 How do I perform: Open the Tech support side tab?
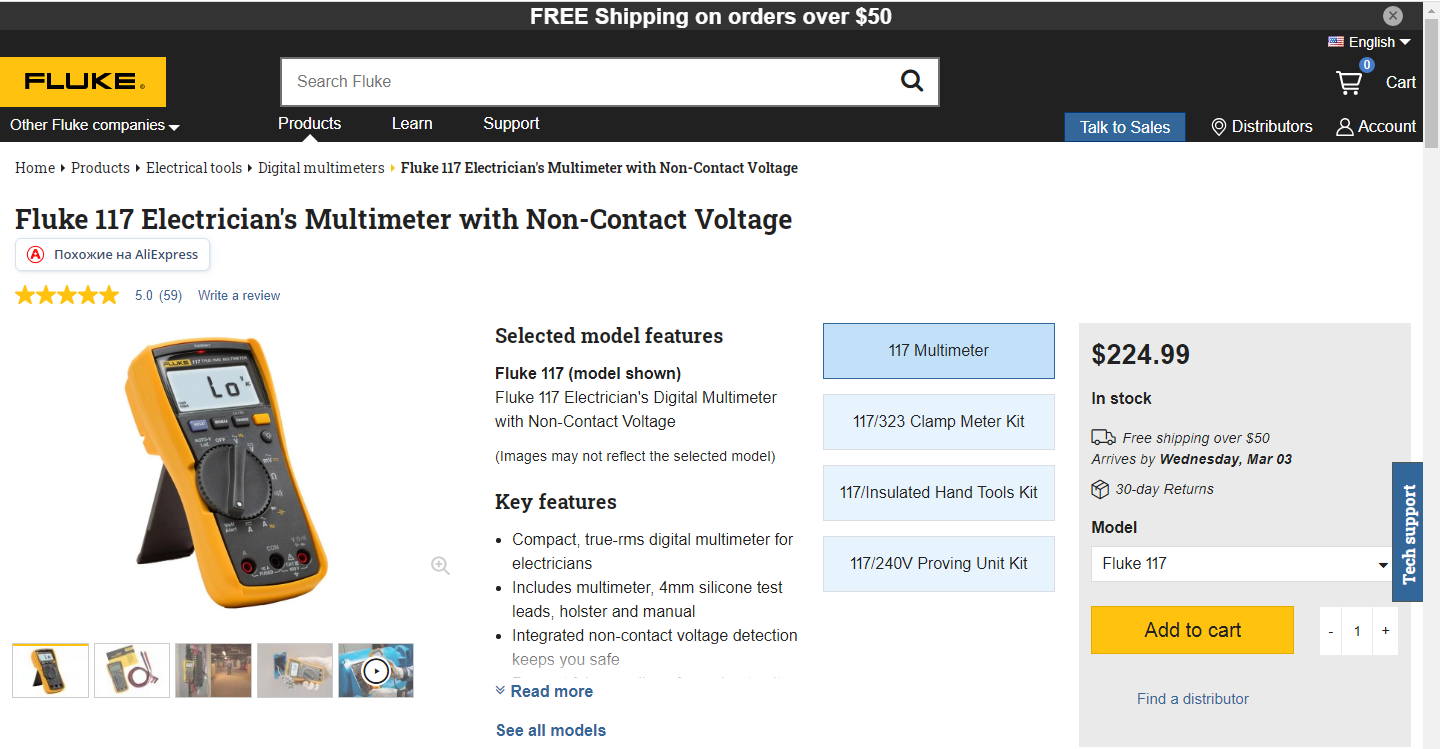pyautogui.click(x=1408, y=532)
